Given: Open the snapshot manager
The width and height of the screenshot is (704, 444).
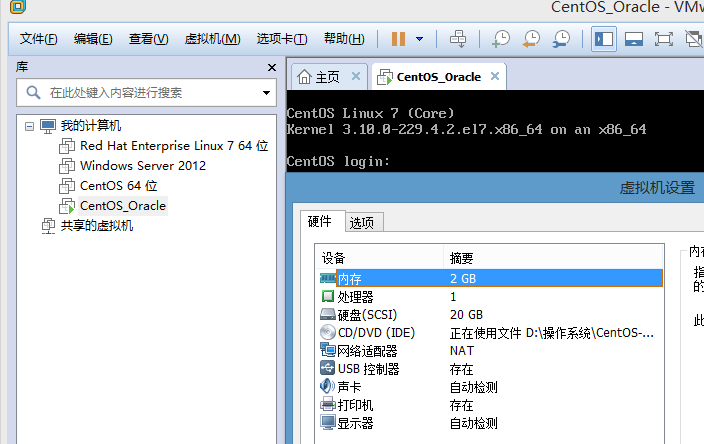Looking at the screenshot, I should pos(561,39).
